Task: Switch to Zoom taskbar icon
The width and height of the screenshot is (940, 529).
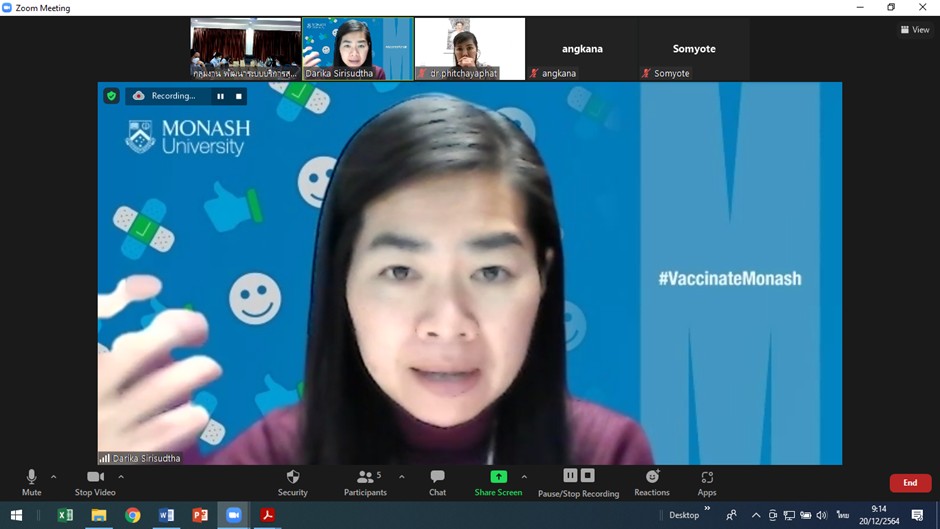Action: tap(234, 515)
